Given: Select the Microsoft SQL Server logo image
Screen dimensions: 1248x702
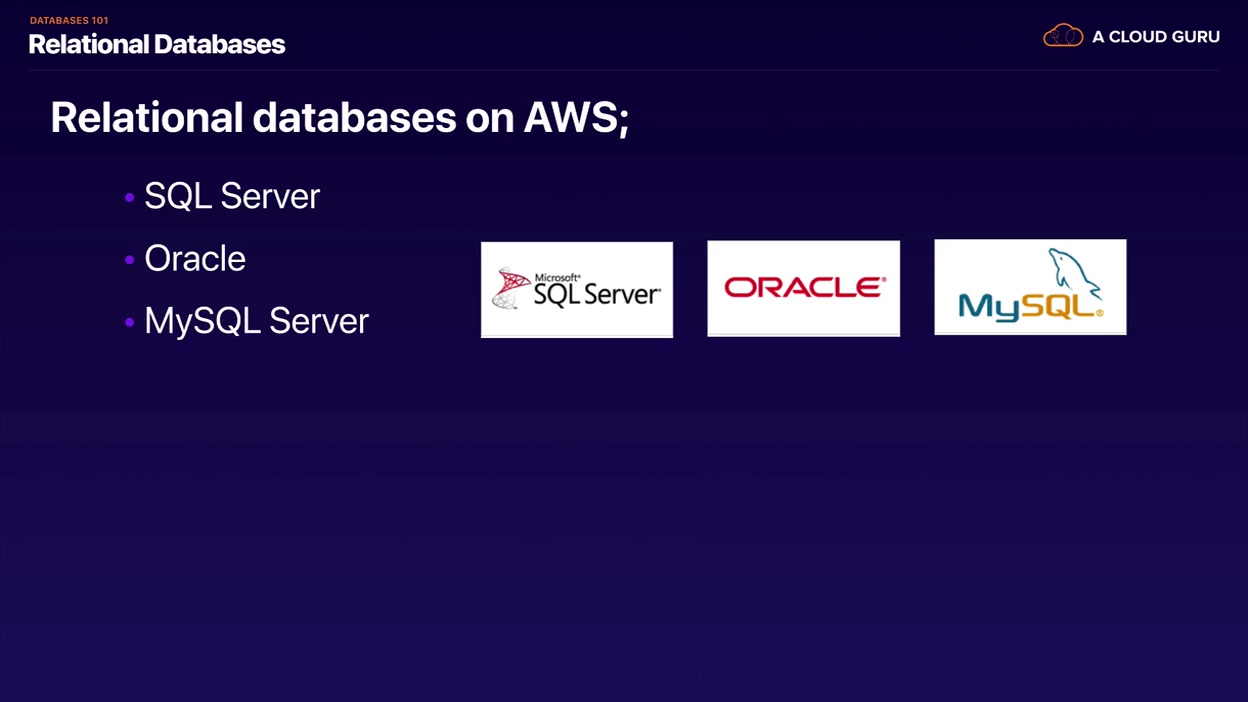Looking at the screenshot, I should [x=577, y=289].
